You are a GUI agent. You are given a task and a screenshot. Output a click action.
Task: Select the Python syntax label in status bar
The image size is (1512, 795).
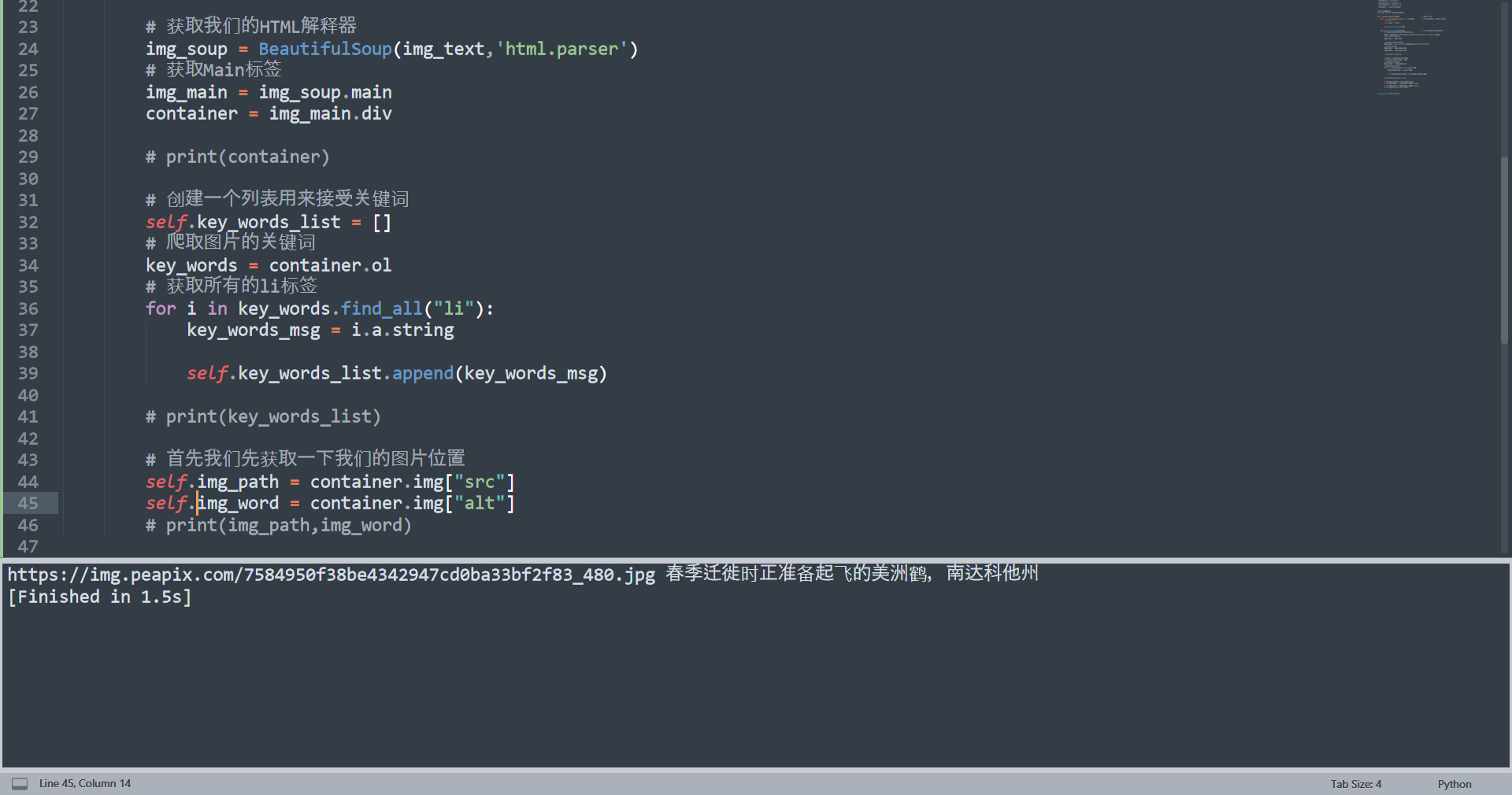tap(1454, 783)
